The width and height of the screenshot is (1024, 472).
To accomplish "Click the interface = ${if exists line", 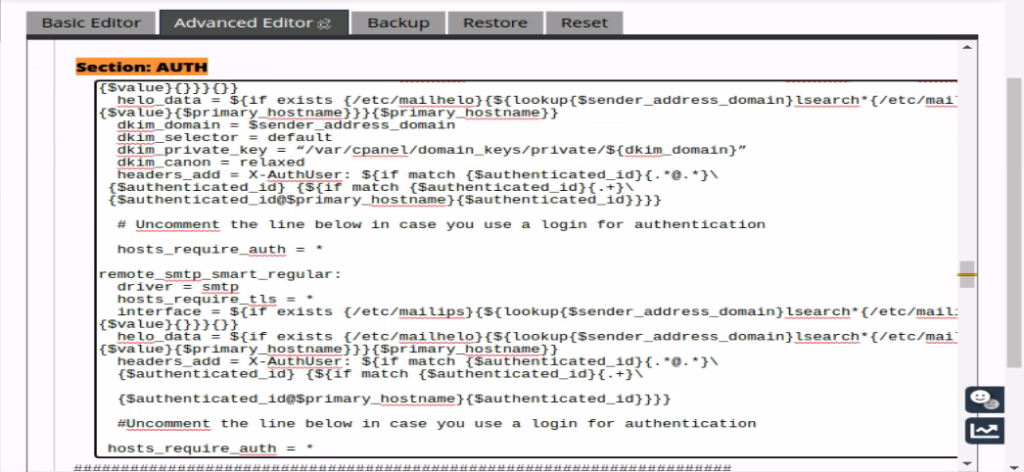I will [537, 311].
